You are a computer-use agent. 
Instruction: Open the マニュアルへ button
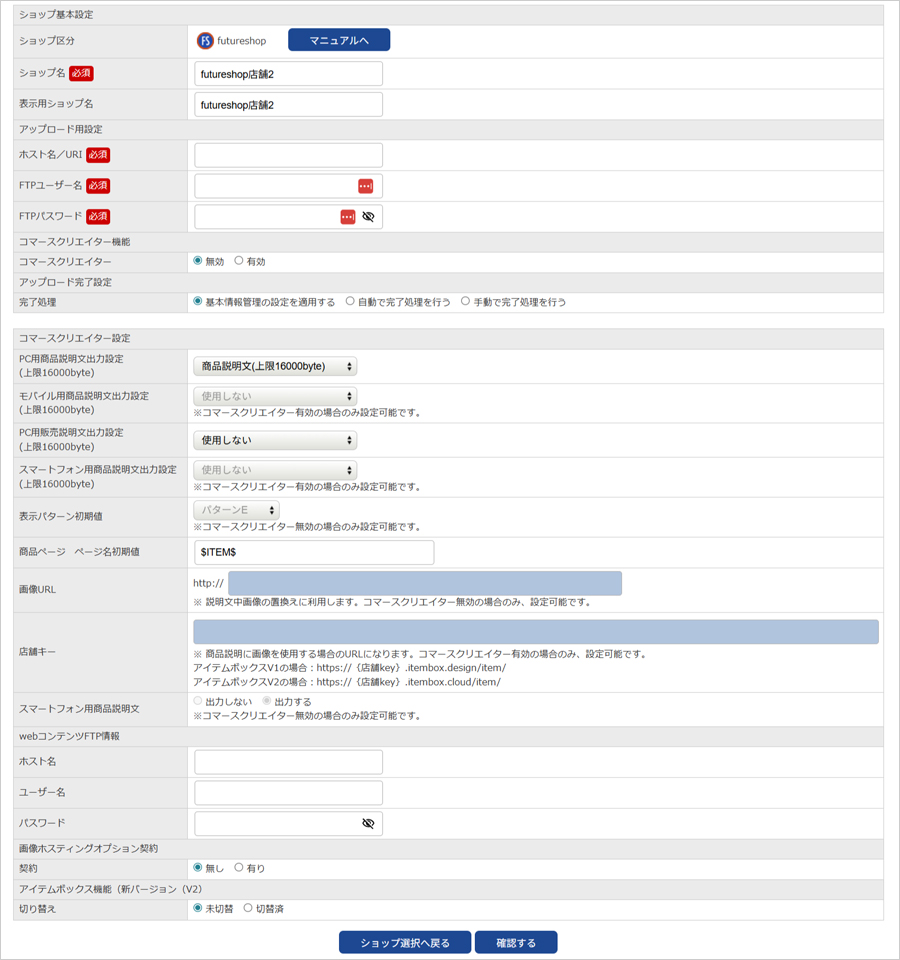(x=339, y=40)
